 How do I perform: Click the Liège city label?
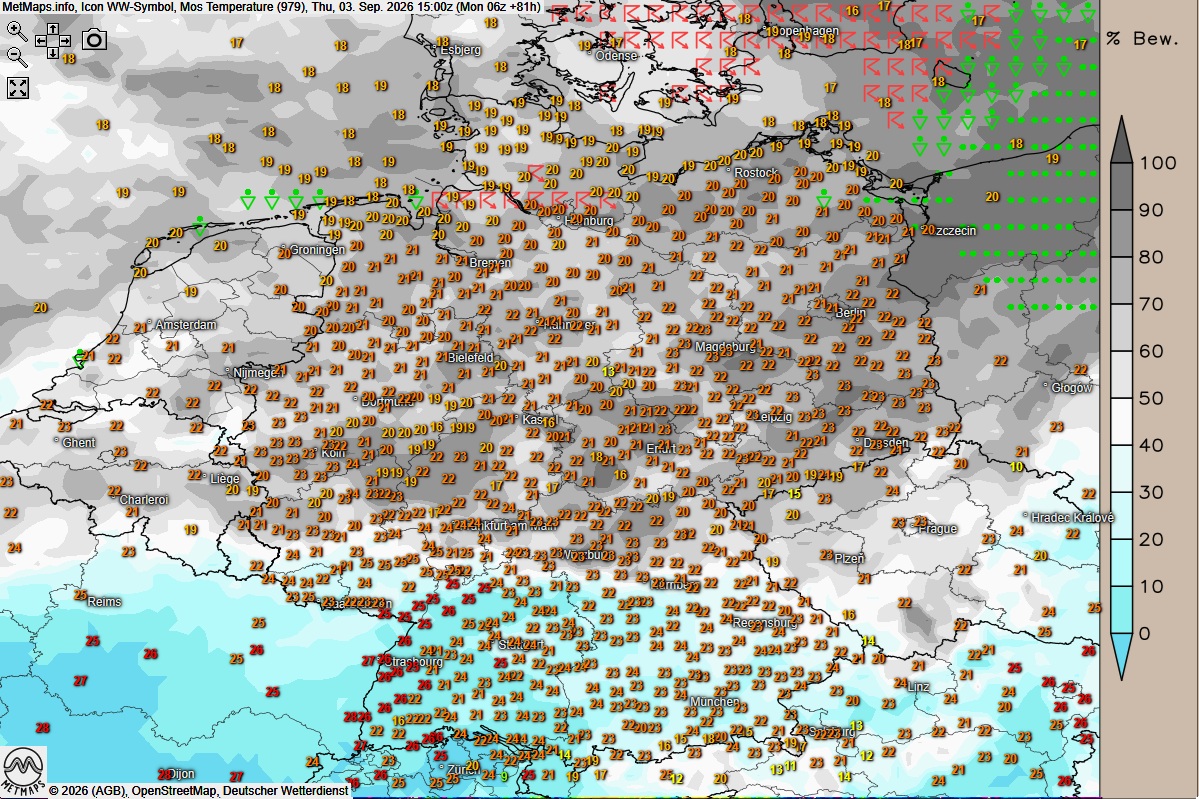(225, 479)
